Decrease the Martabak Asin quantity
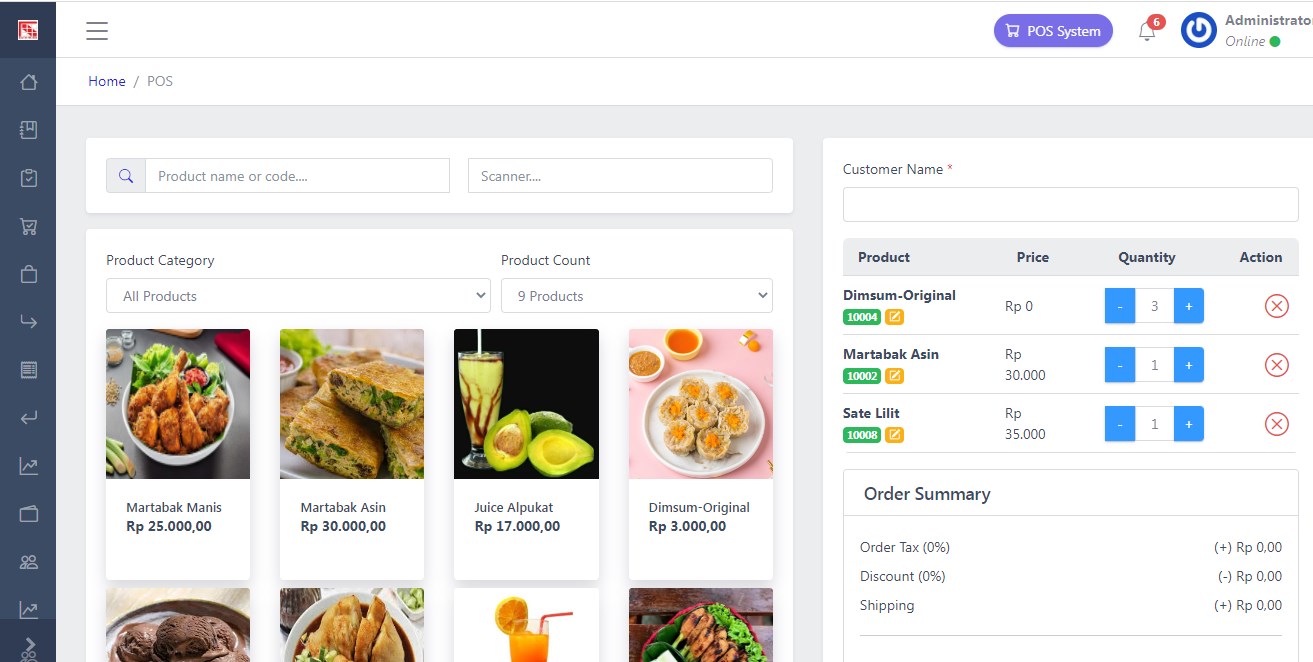The image size is (1313, 662). click(1120, 365)
